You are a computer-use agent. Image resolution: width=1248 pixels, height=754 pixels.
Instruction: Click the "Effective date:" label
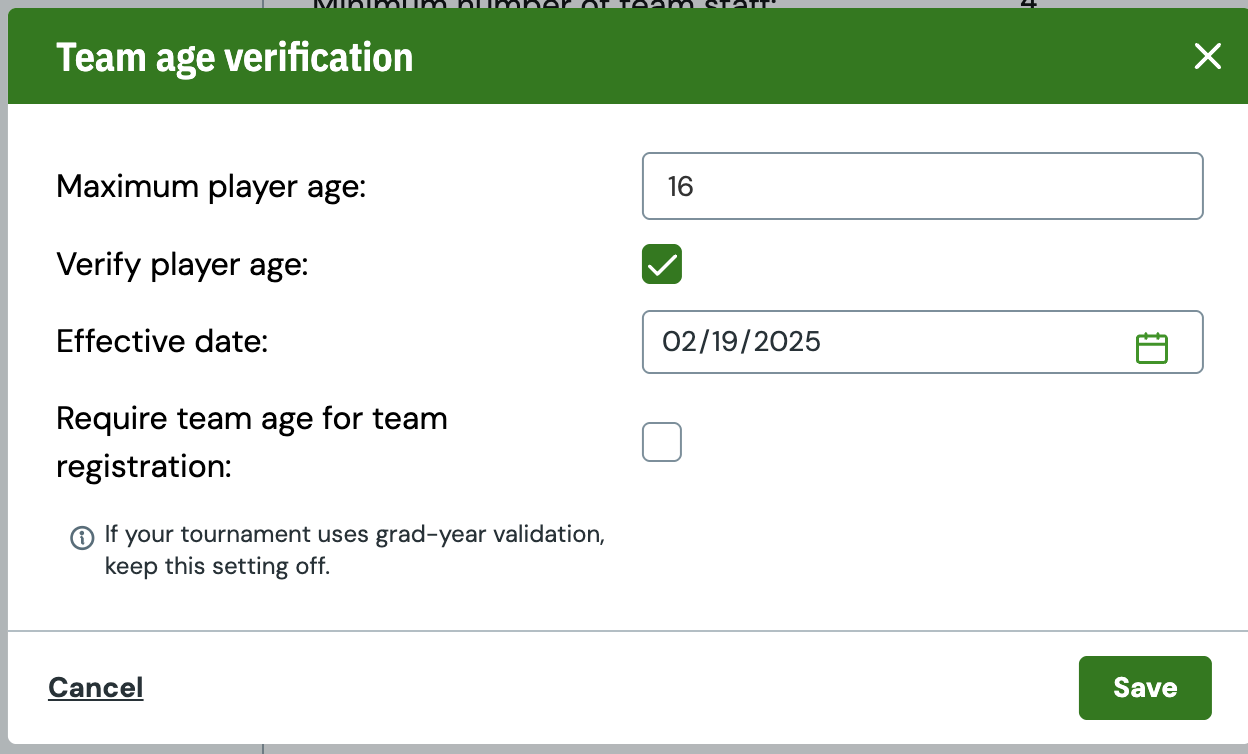[x=163, y=342]
